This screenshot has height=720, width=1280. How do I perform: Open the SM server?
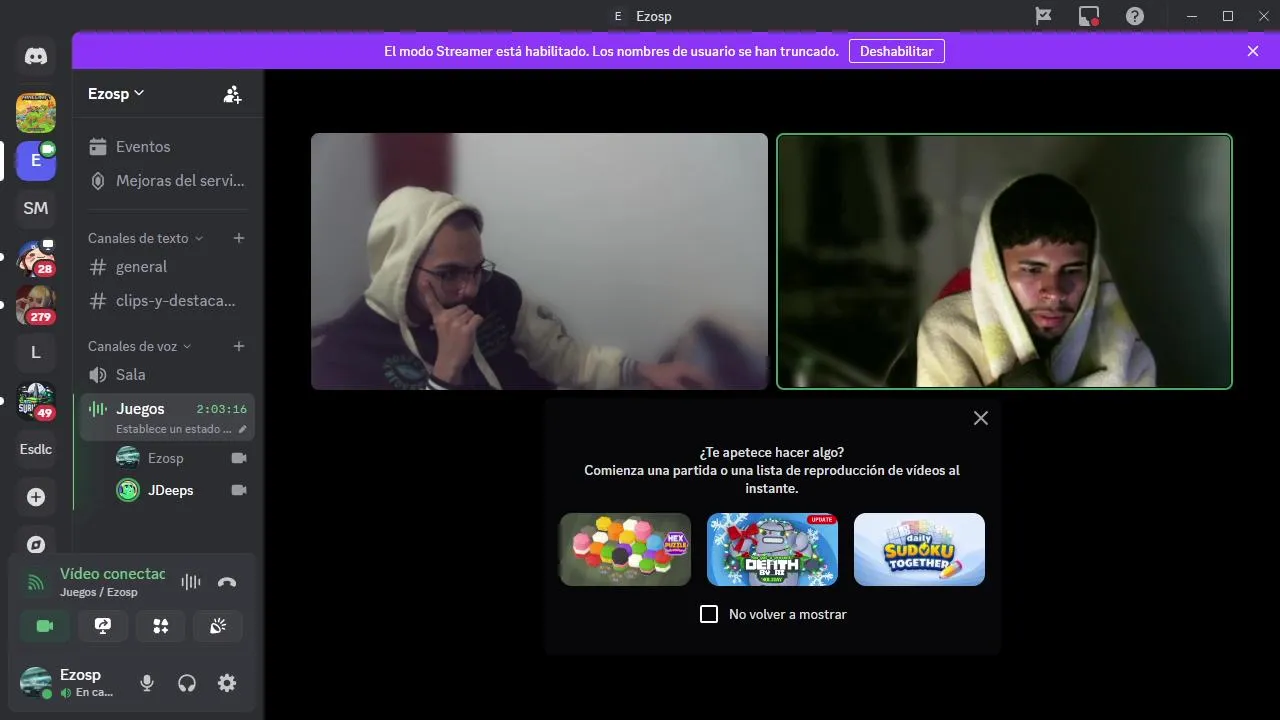coord(36,208)
